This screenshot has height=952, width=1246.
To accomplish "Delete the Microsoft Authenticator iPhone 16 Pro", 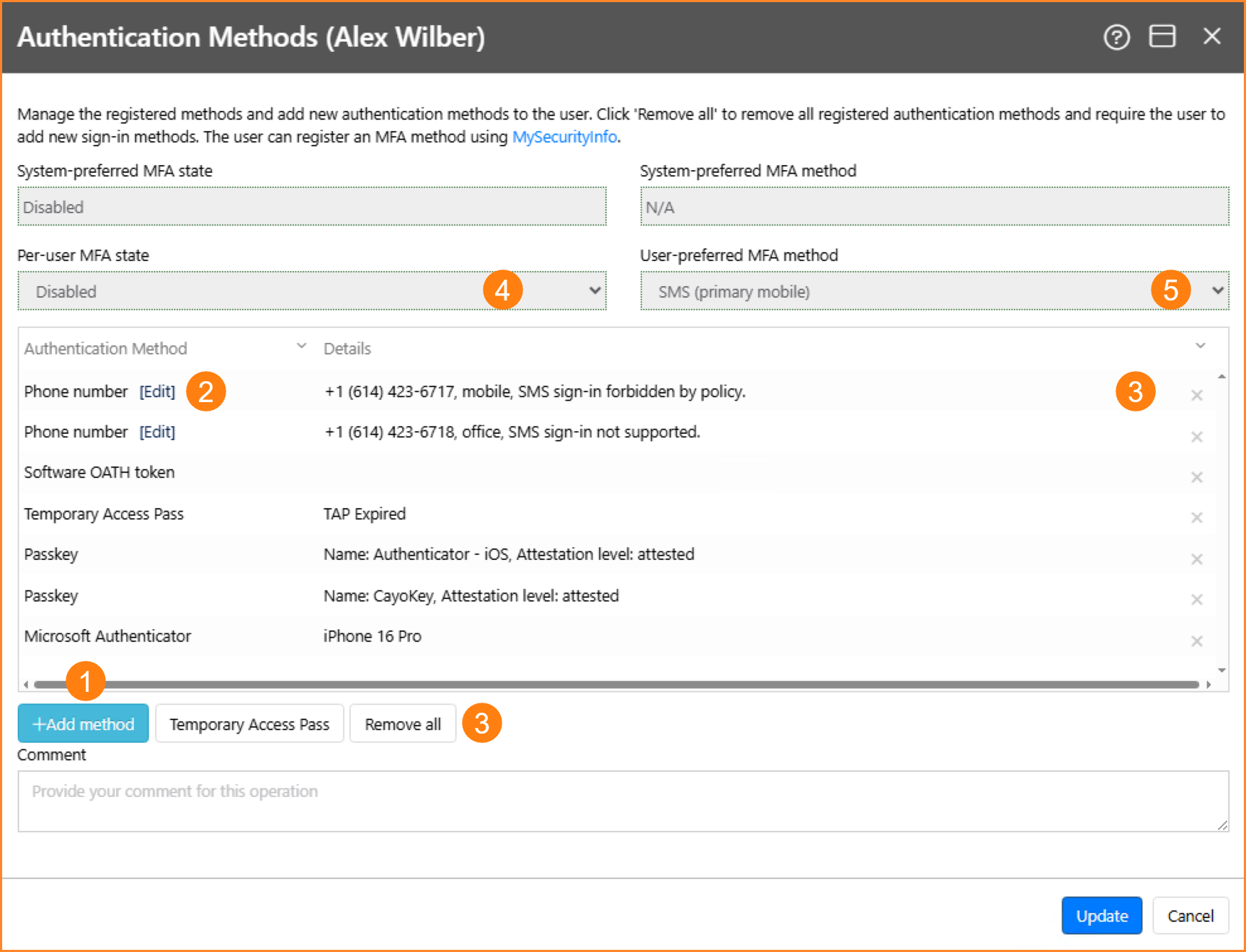I will point(1196,641).
